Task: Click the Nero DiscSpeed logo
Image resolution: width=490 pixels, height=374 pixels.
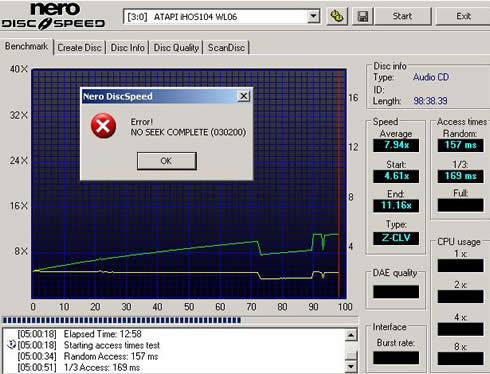Action: point(53,16)
